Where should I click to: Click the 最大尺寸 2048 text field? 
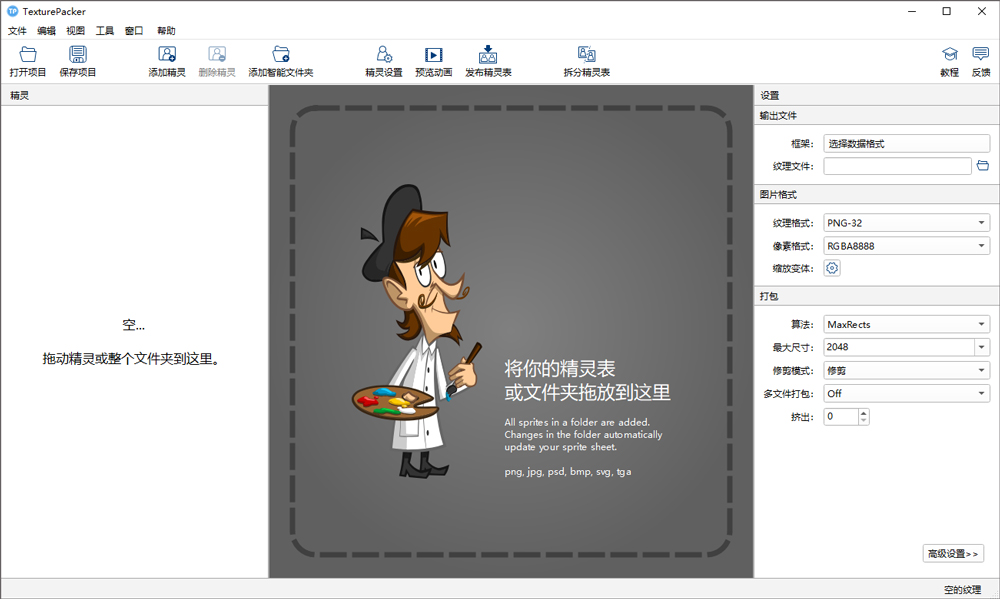tap(899, 347)
